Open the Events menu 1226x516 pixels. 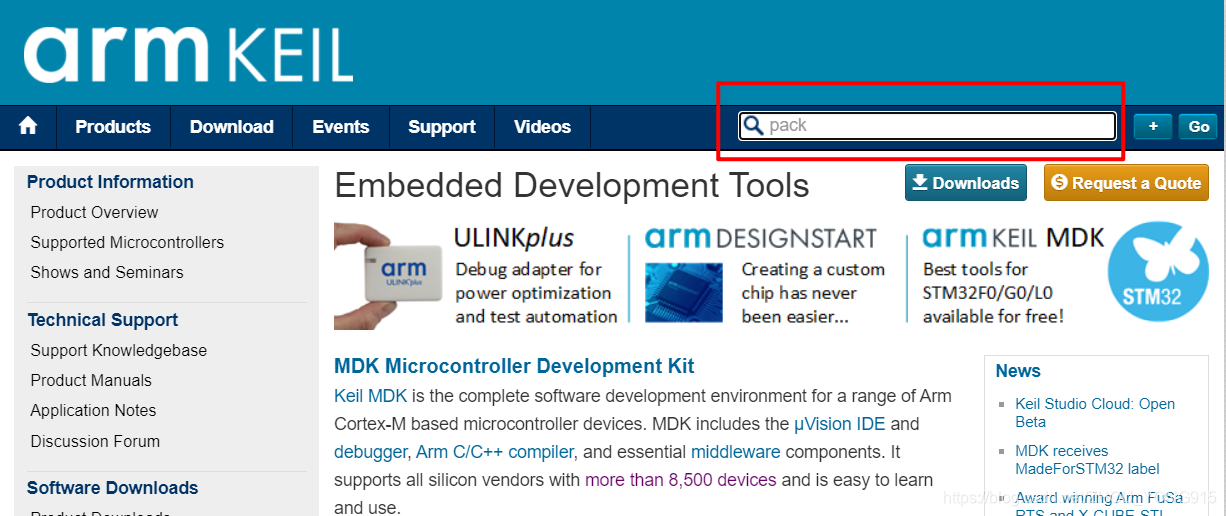click(x=341, y=127)
